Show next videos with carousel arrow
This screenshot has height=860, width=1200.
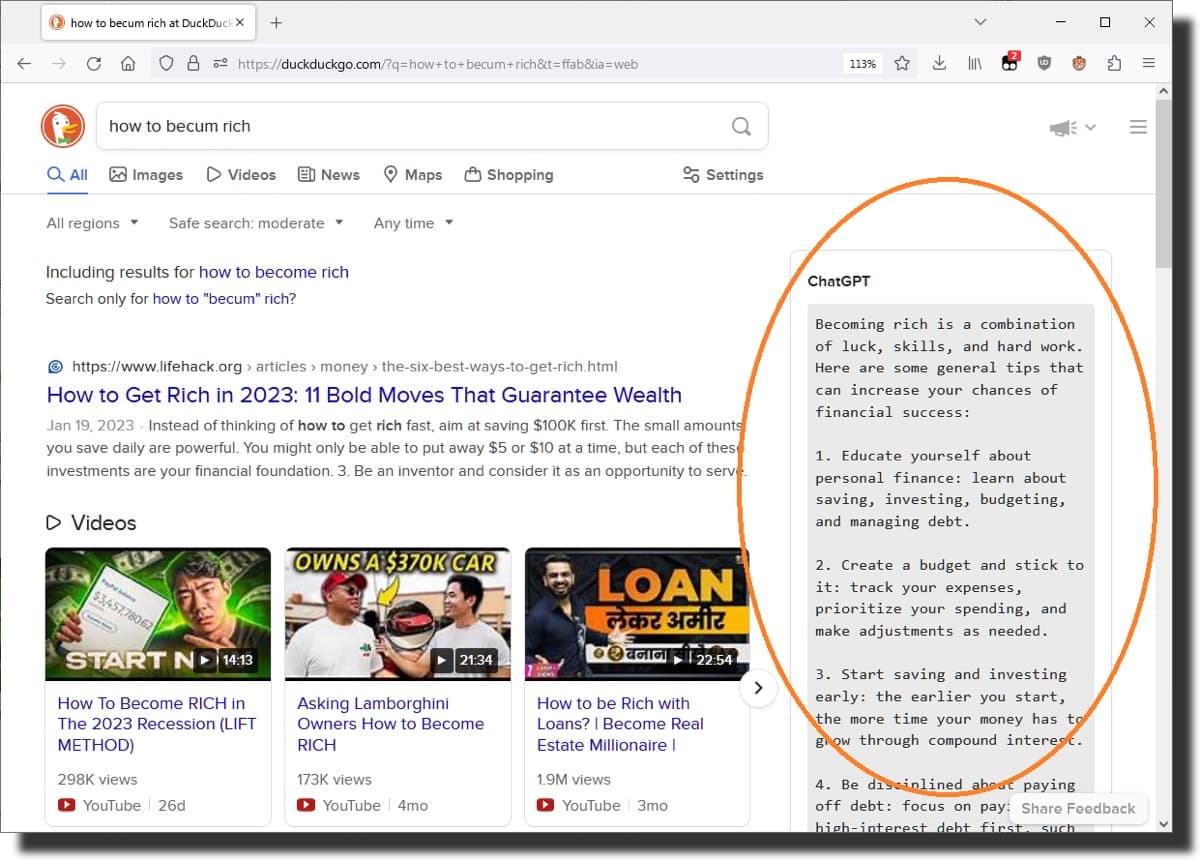click(758, 688)
